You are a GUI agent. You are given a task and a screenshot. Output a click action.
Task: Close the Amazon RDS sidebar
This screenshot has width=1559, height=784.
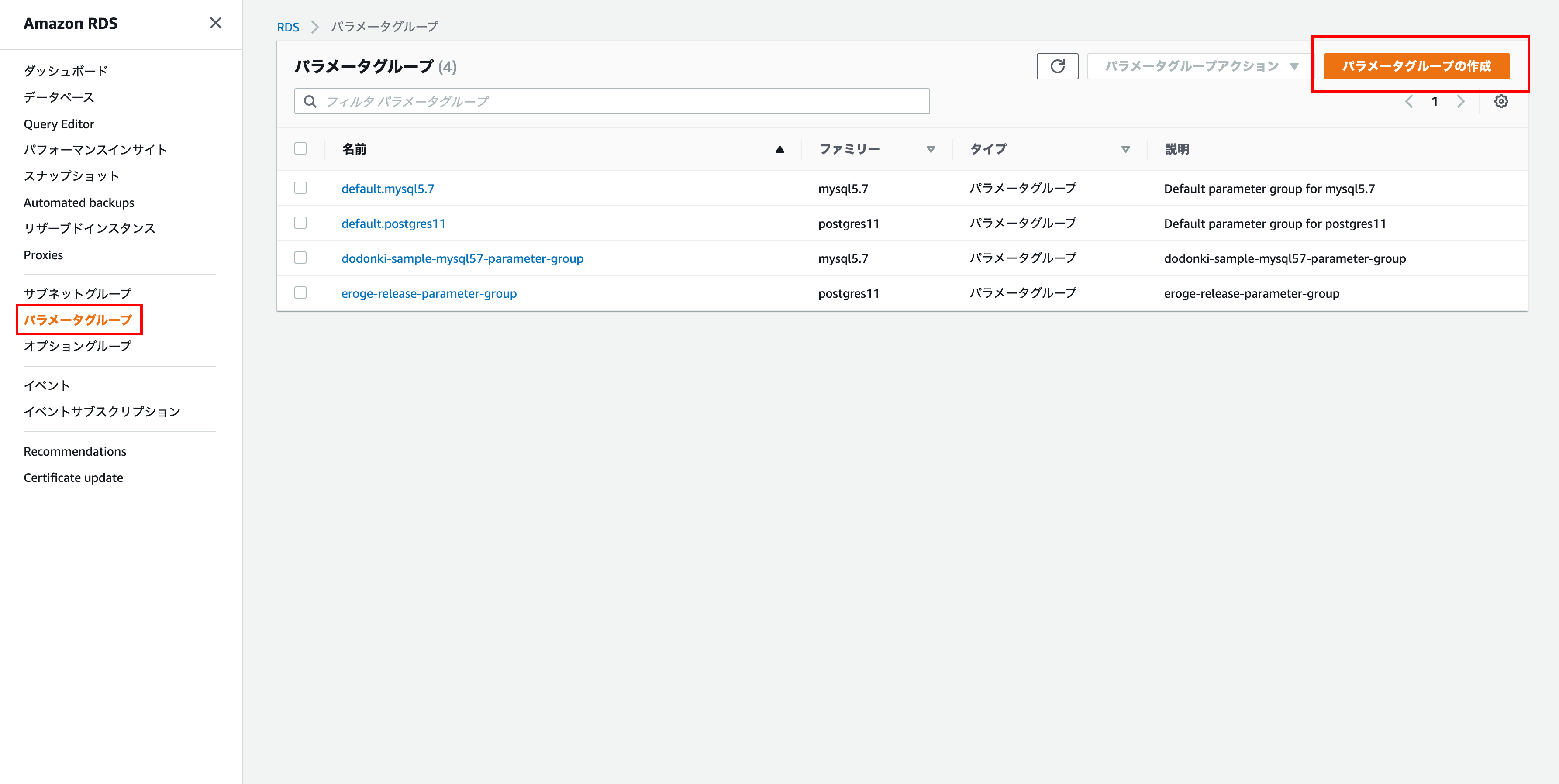click(x=215, y=23)
